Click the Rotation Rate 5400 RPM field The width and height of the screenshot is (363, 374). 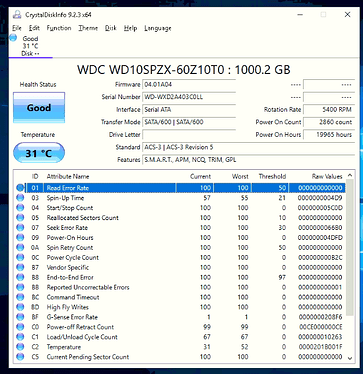point(329,110)
